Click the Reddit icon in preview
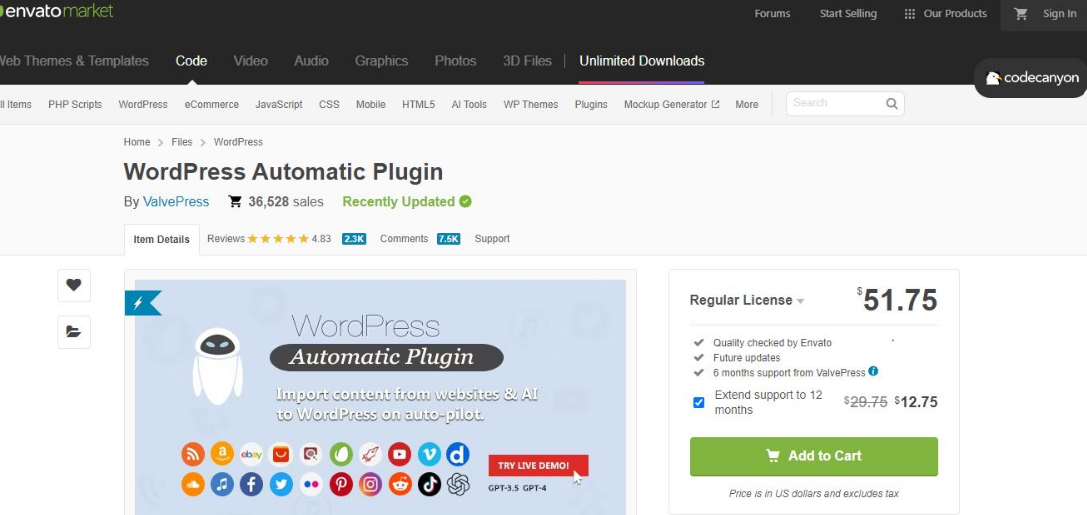The width and height of the screenshot is (1087, 515). [x=400, y=484]
